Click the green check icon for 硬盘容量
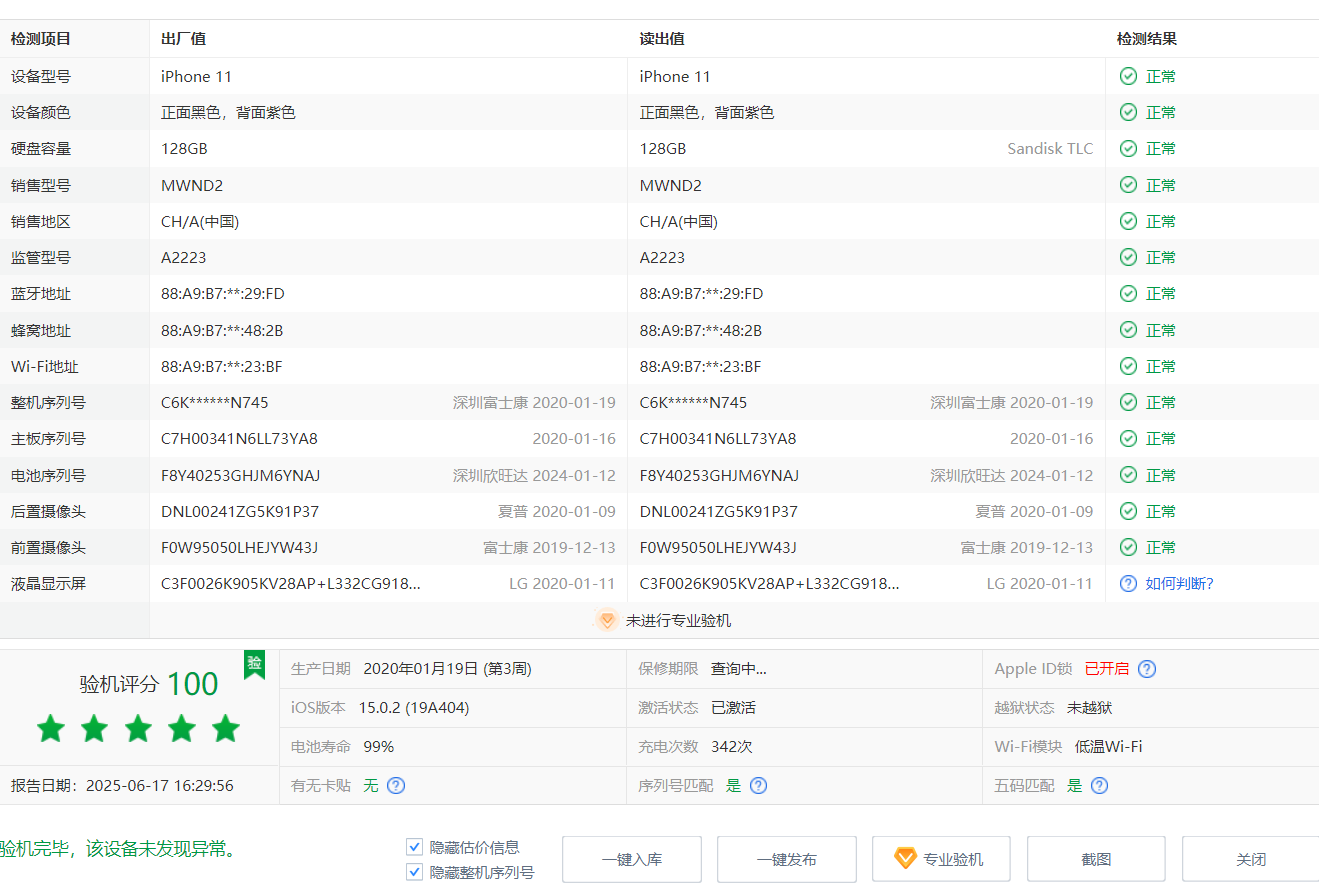1319x887 pixels. [x=1128, y=148]
